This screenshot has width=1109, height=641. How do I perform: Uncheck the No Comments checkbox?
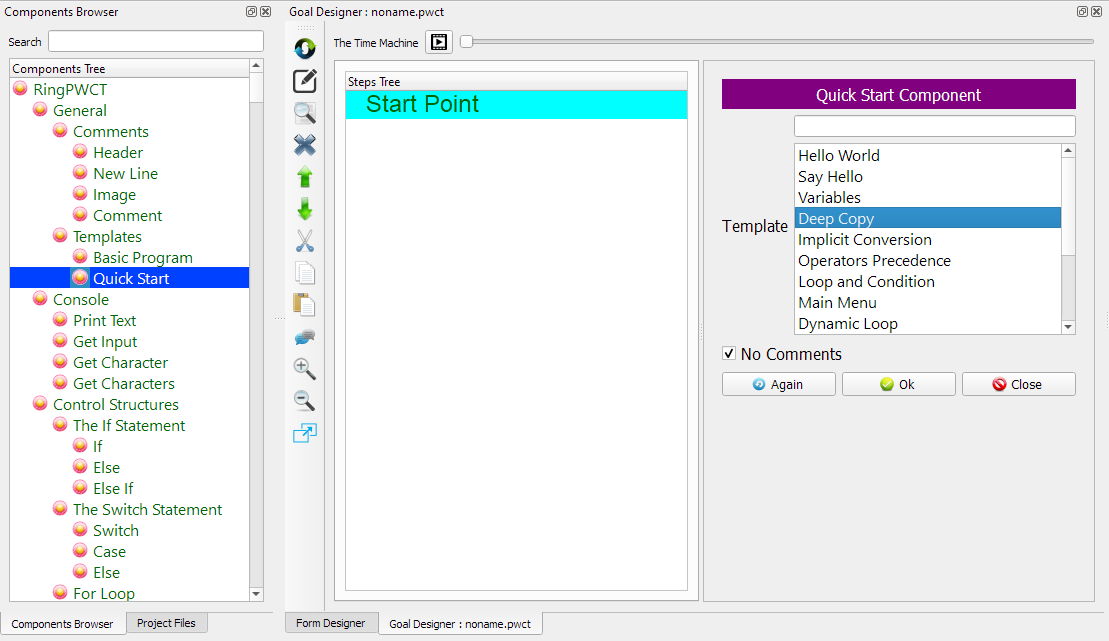coord(729,354)
